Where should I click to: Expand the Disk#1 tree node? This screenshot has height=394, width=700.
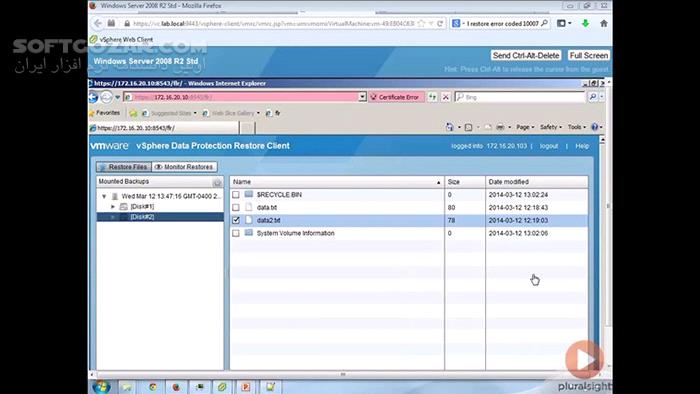(113, 207)
